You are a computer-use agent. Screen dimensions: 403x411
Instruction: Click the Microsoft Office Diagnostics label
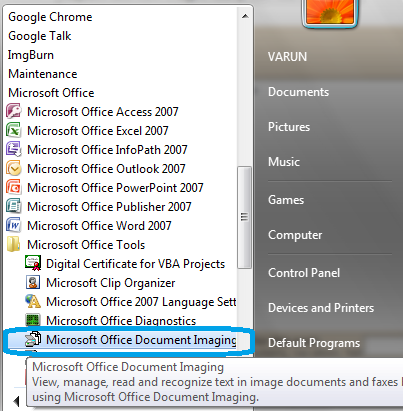tap(121, 321)
